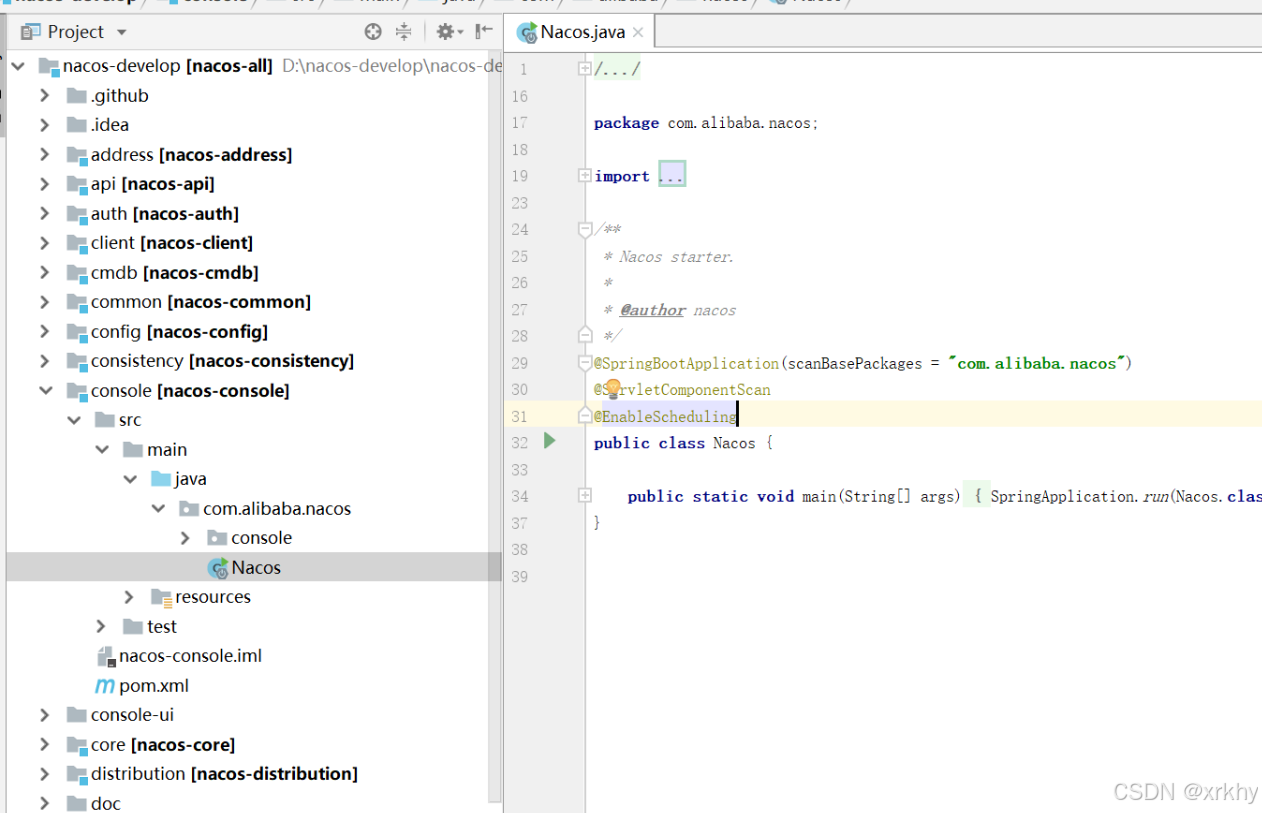This screenshot has height=813, width=1262.
Task: Collapse the com.alibaba.nacos package arrow
Action: point(158,509)
